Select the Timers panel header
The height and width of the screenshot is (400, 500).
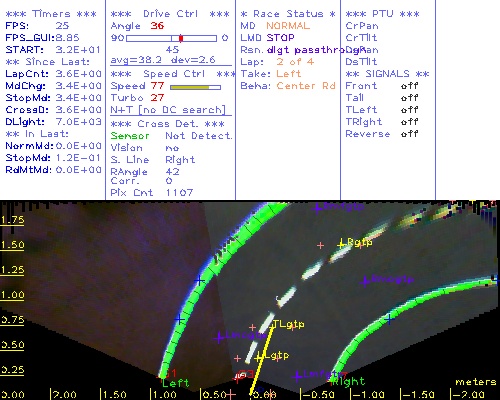coord(51,14)
